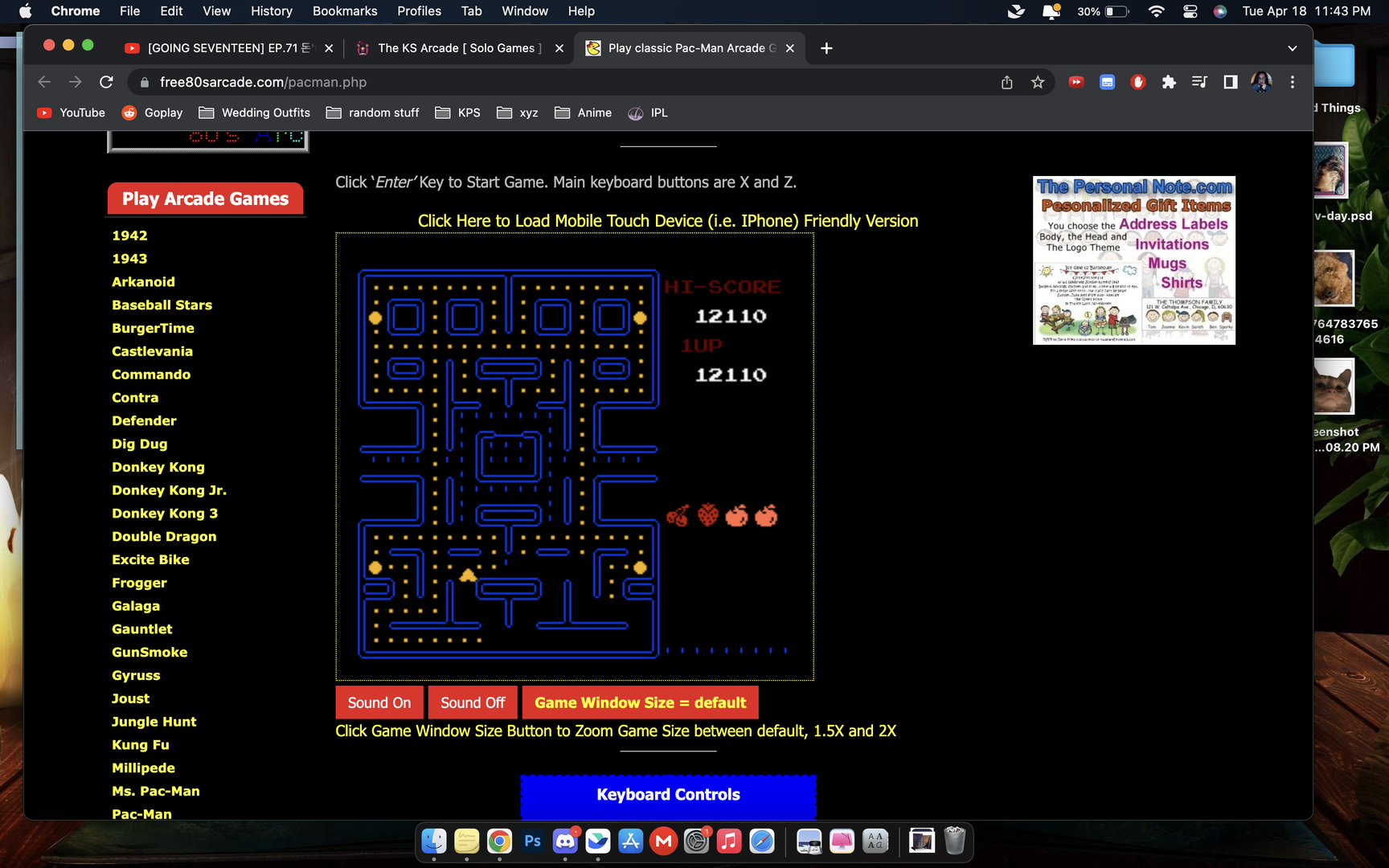Open the media controls playlist icon

tap(1199, 82)
